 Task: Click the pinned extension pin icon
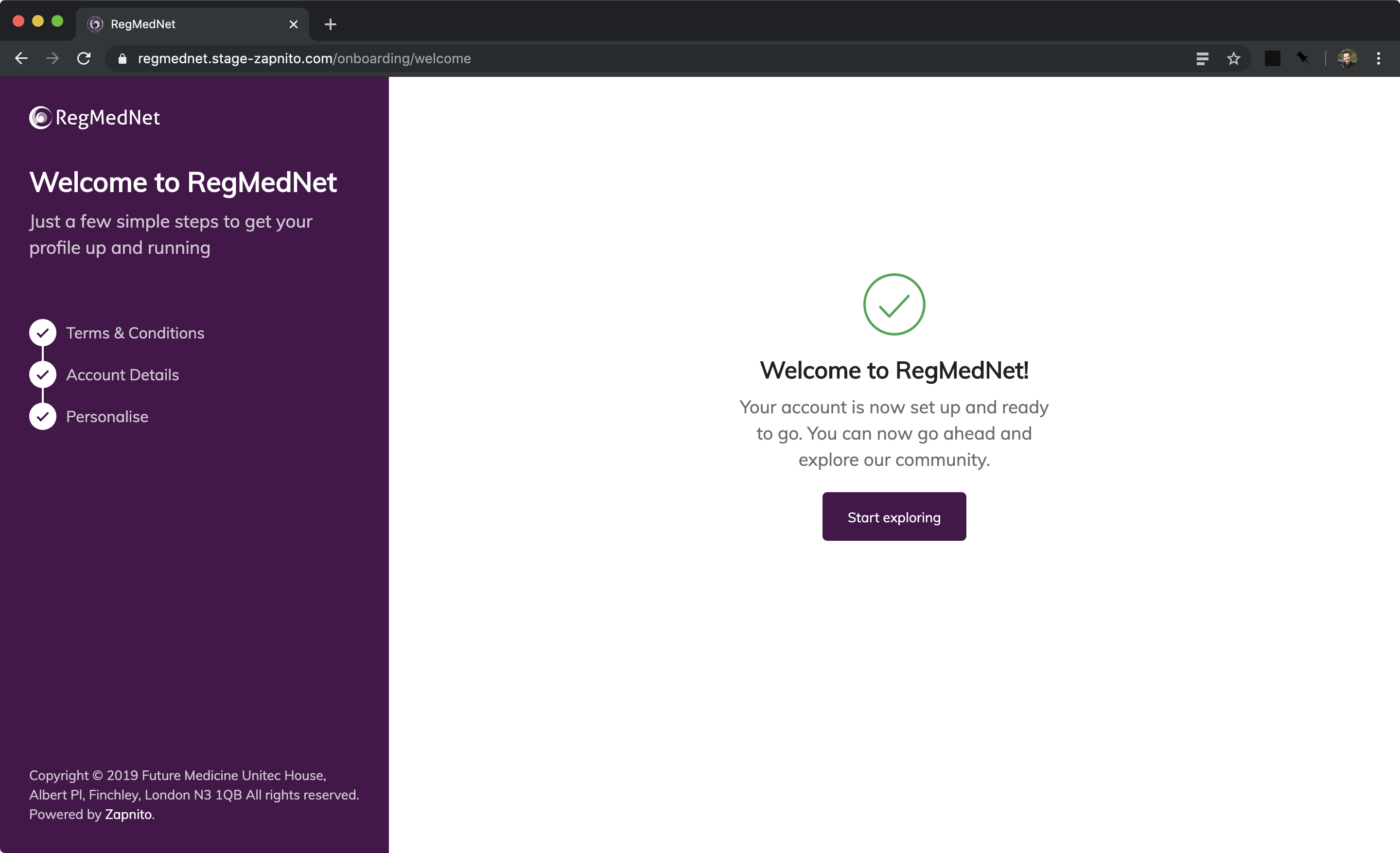coord(1303,58)
